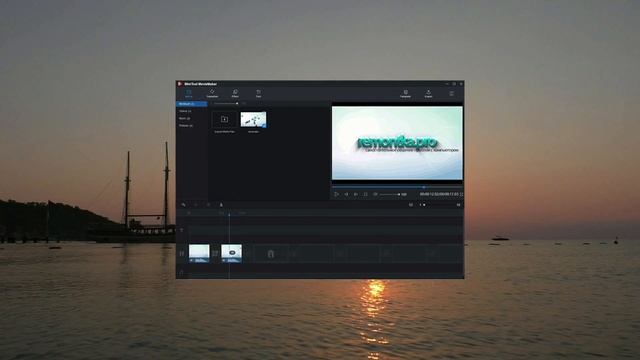This screenshot has width=640, height=360.
Task: Open the Transition tab
Action: [x=212, y=93]
